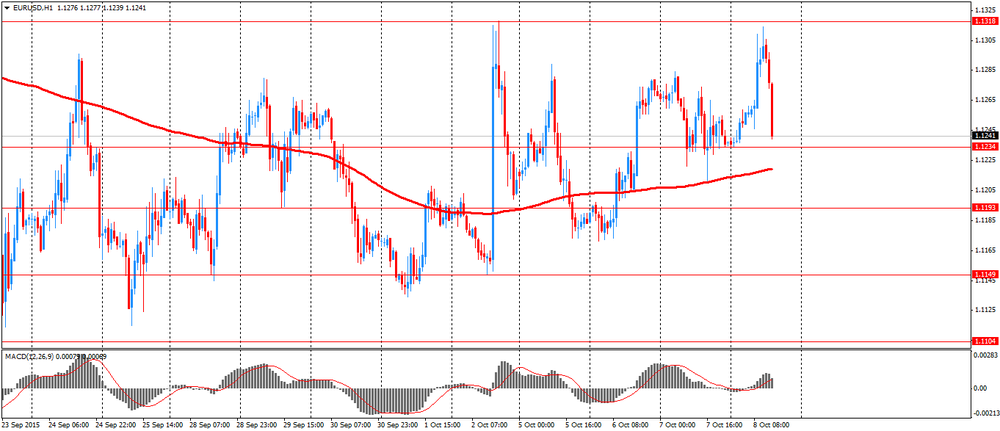
Task: Click the 30 Sep 07:00 time label
Action: [353, 423]
